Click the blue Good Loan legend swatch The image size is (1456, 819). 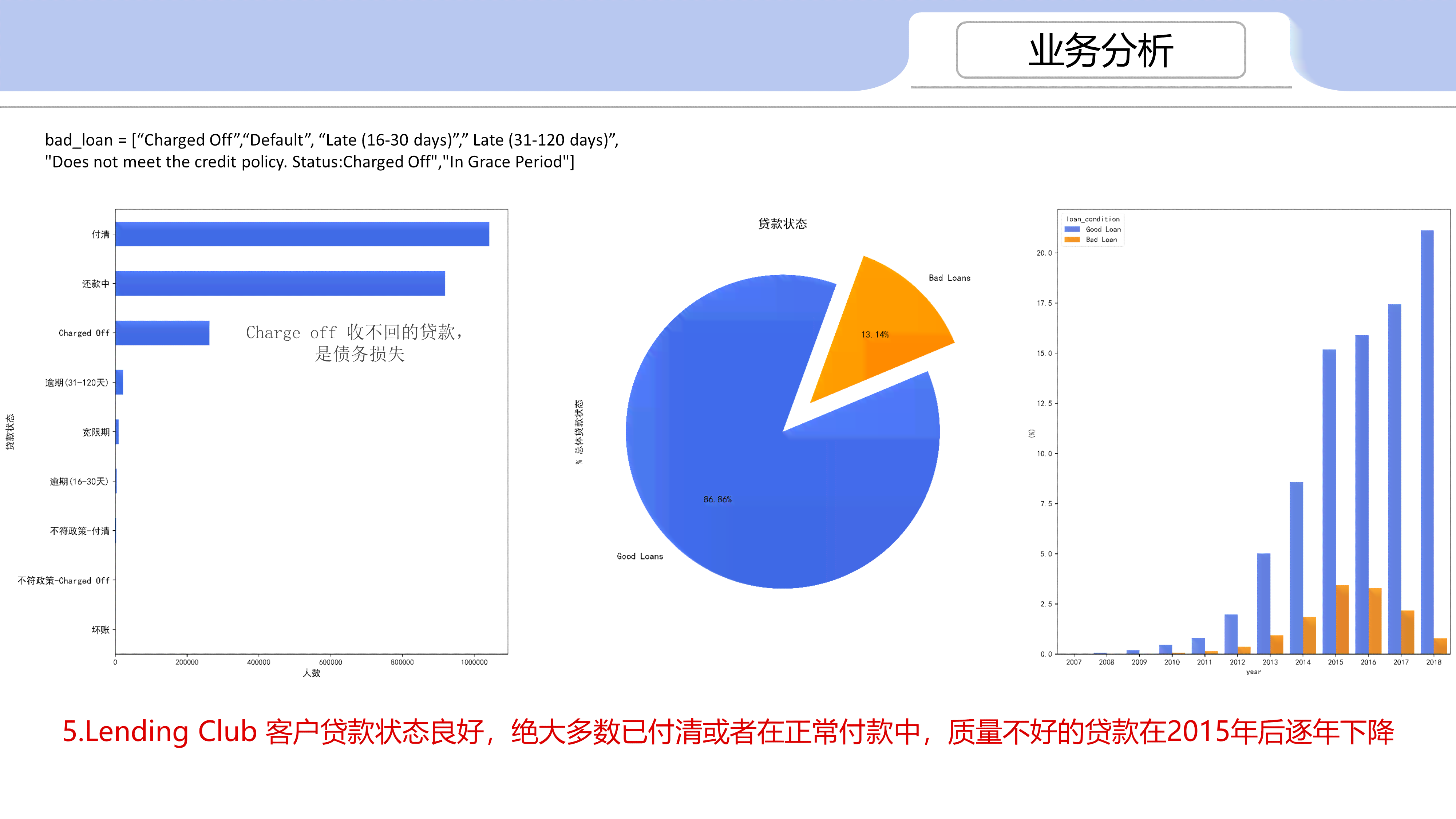[1072, 229]
